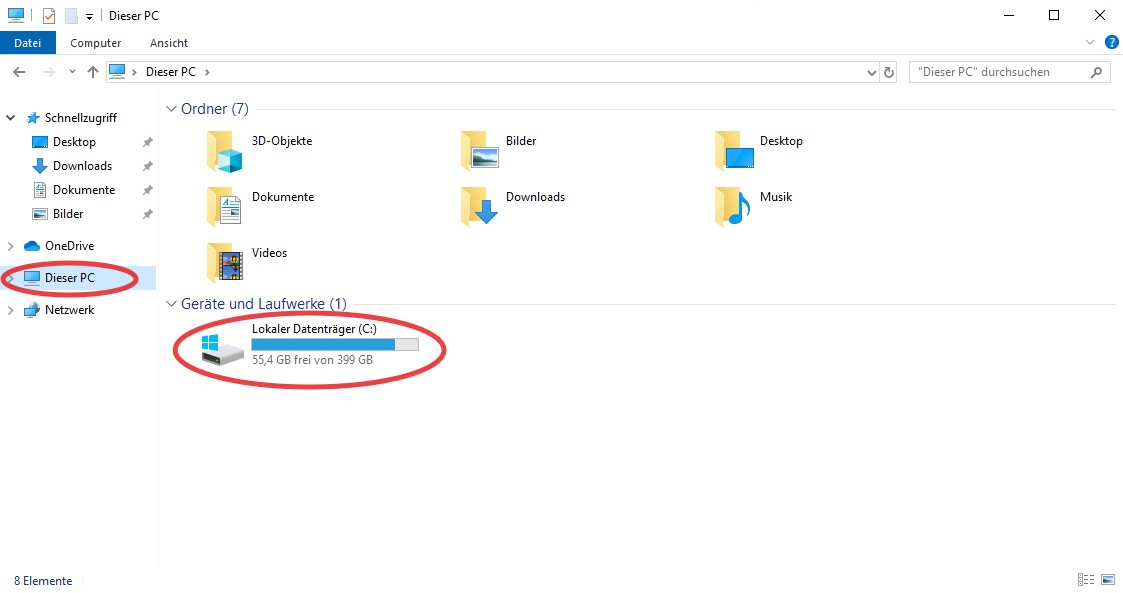The width and height of the screenshot is (1123, 593).
Task: Select Desktop in Schnellzugriff
Action: (x=74, y=142)
